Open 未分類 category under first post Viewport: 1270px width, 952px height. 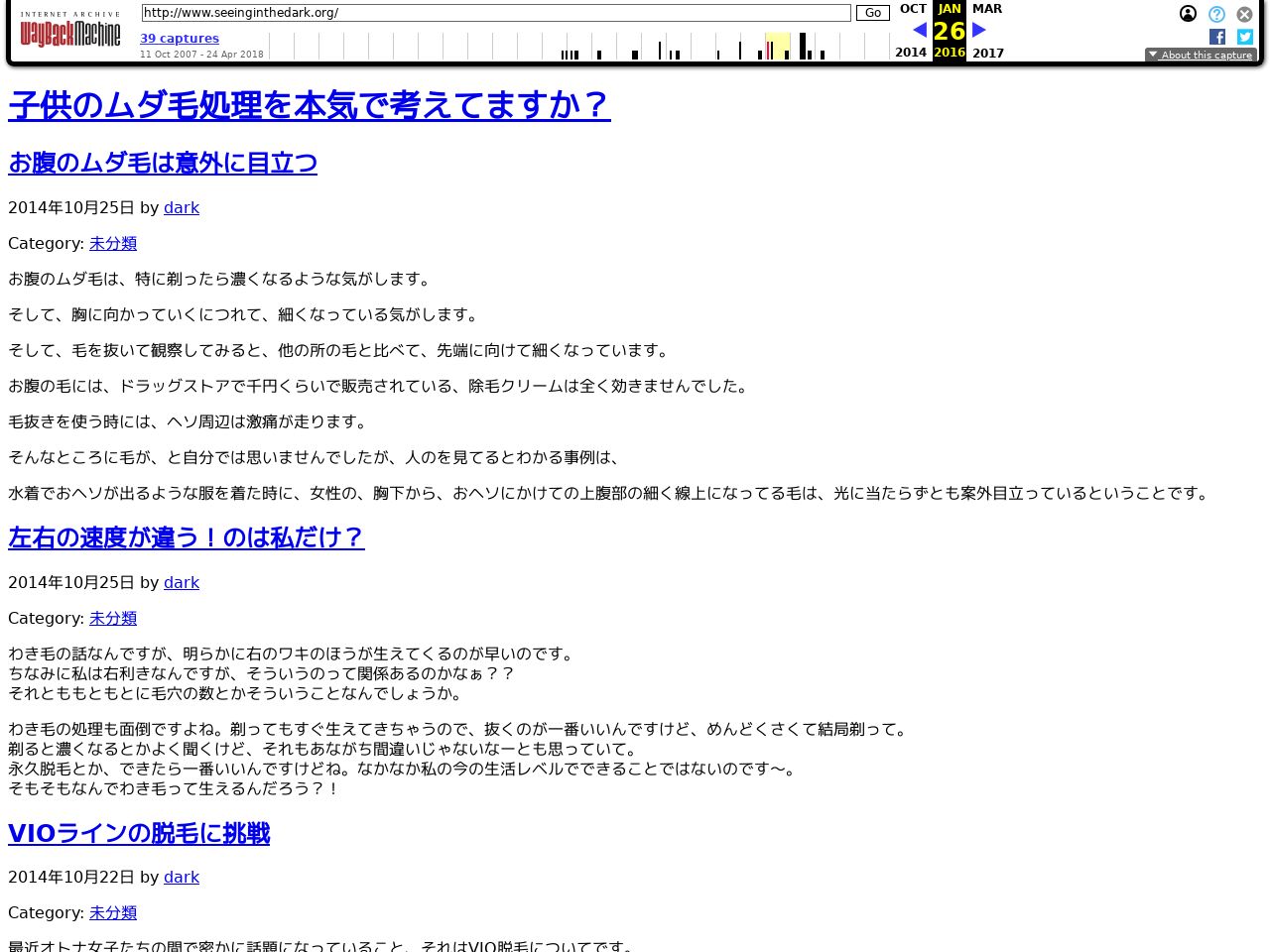(113, 244)
